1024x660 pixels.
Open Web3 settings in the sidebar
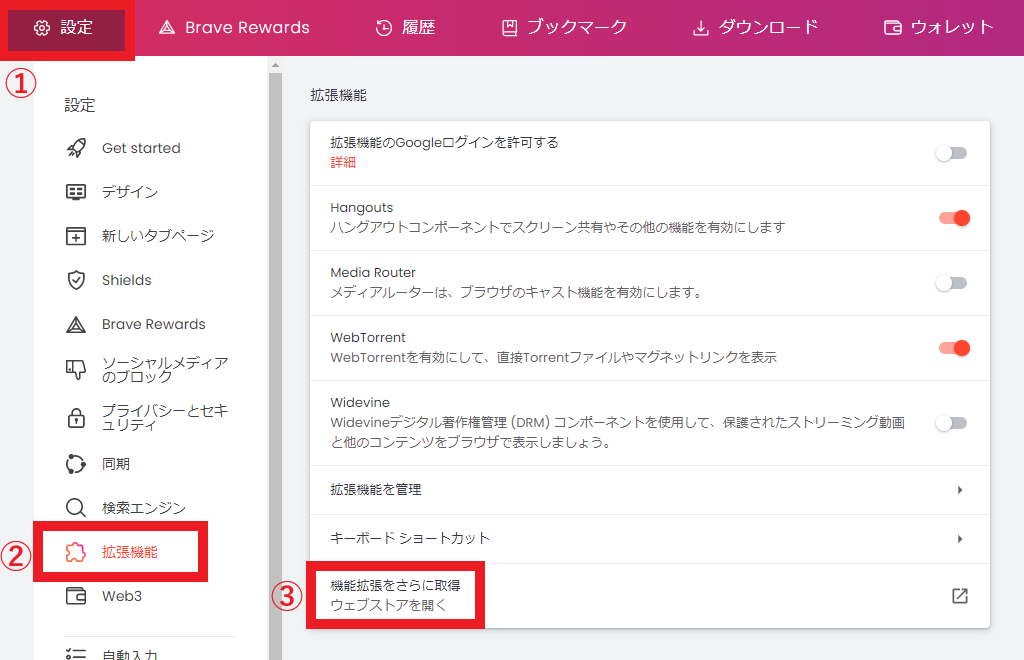[122, 596]
